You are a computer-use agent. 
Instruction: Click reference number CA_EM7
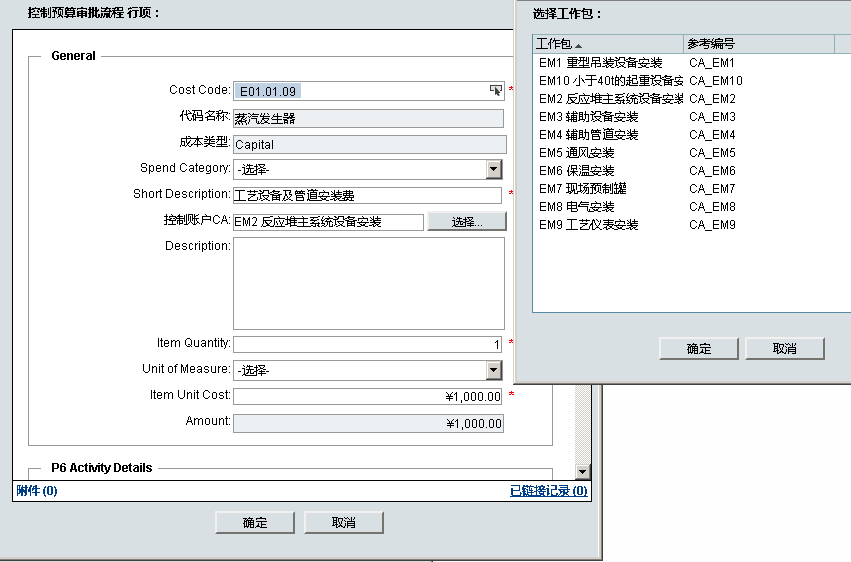coord(712,189)
